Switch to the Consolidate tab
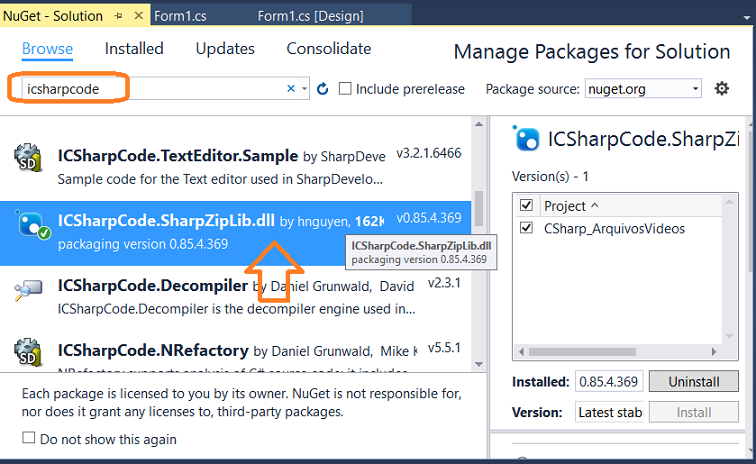The image size is (756, 464). tap(329, 49)
